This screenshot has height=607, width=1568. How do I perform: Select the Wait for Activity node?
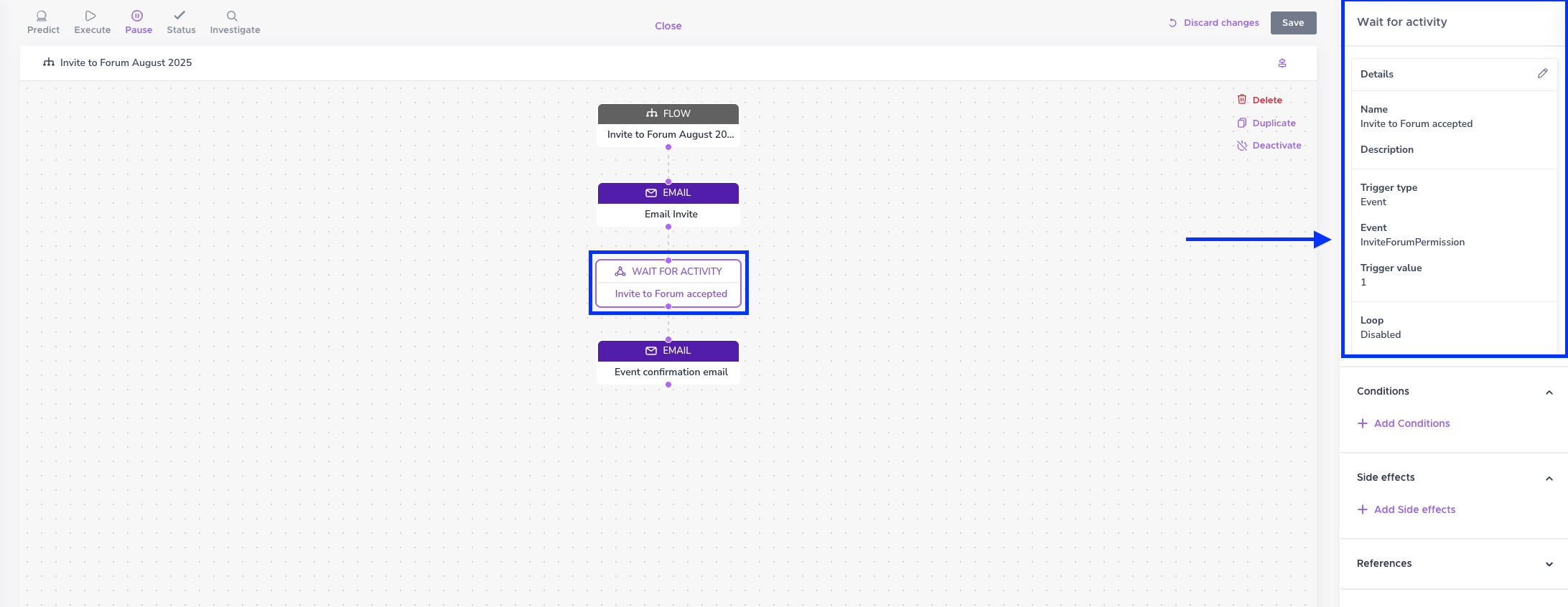668,283
